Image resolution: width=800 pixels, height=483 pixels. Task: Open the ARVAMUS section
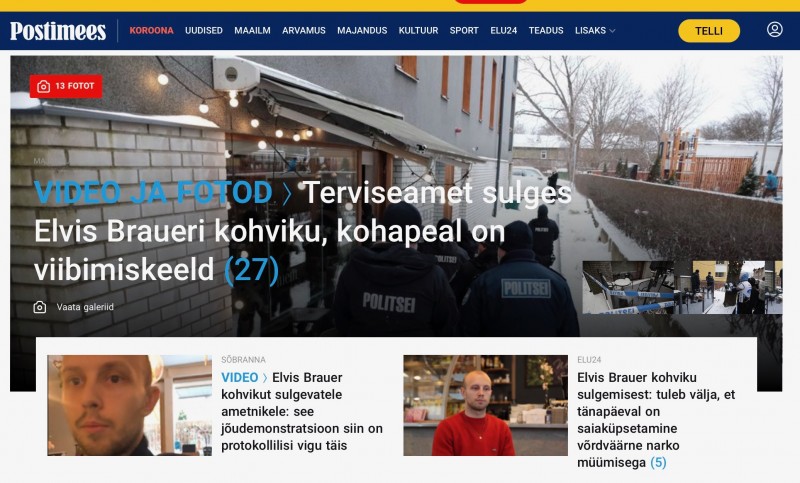pos(304,31)
